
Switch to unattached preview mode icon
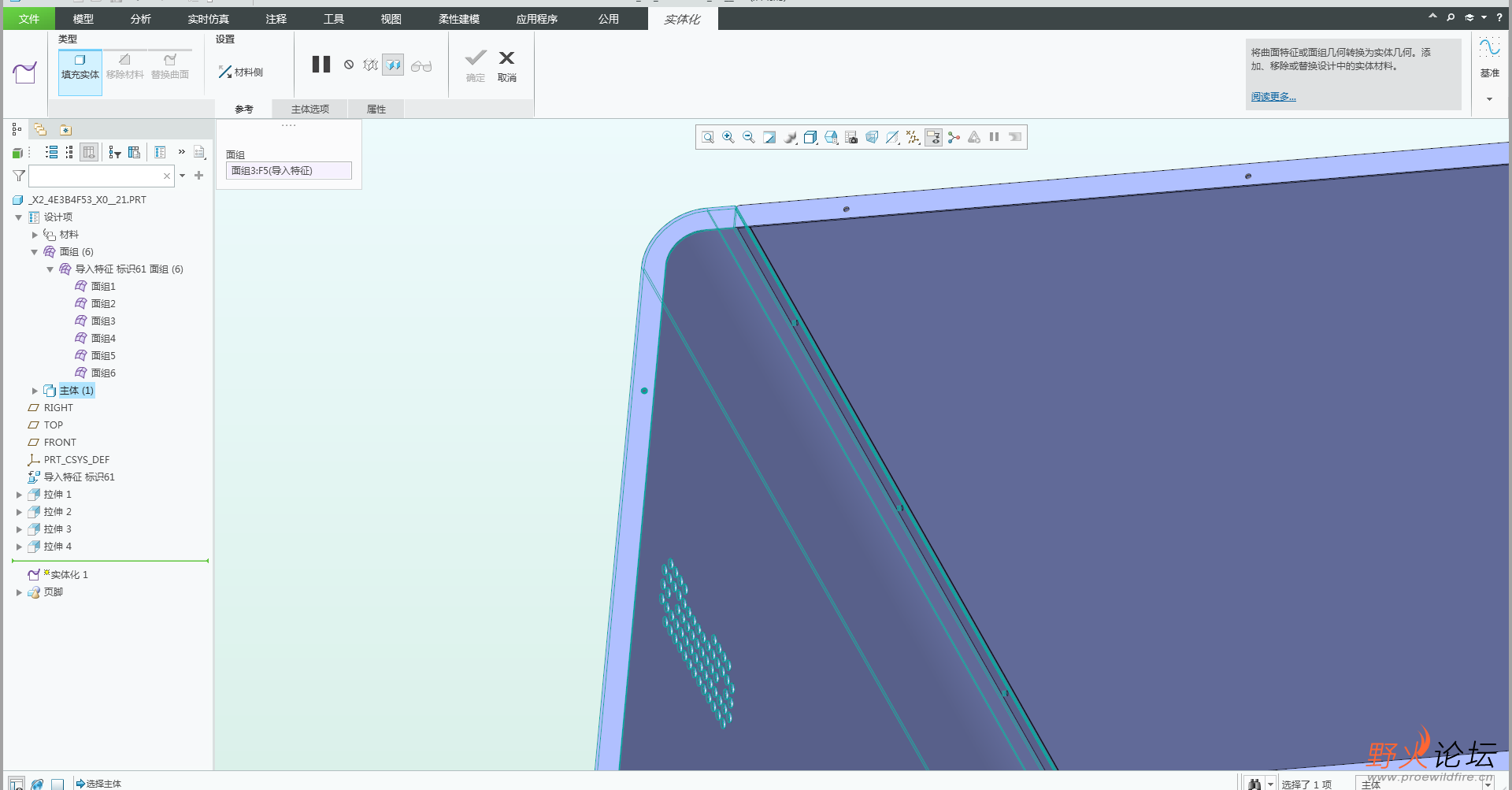click(371, 65)
